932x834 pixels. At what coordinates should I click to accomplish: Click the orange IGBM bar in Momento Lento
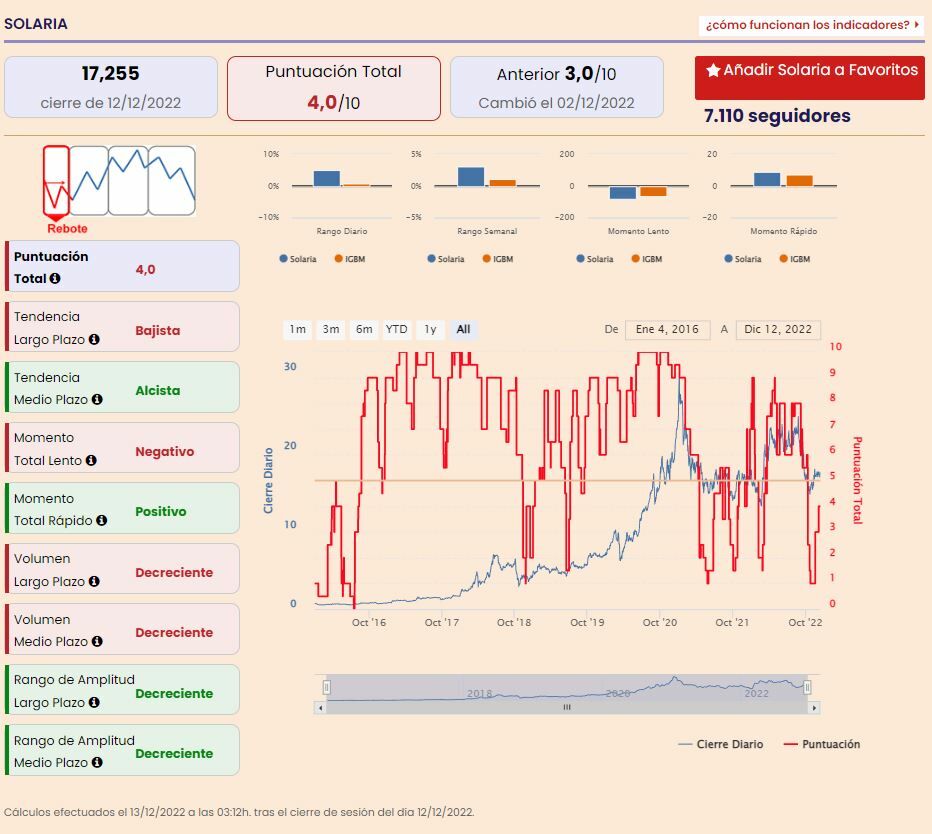653,191
